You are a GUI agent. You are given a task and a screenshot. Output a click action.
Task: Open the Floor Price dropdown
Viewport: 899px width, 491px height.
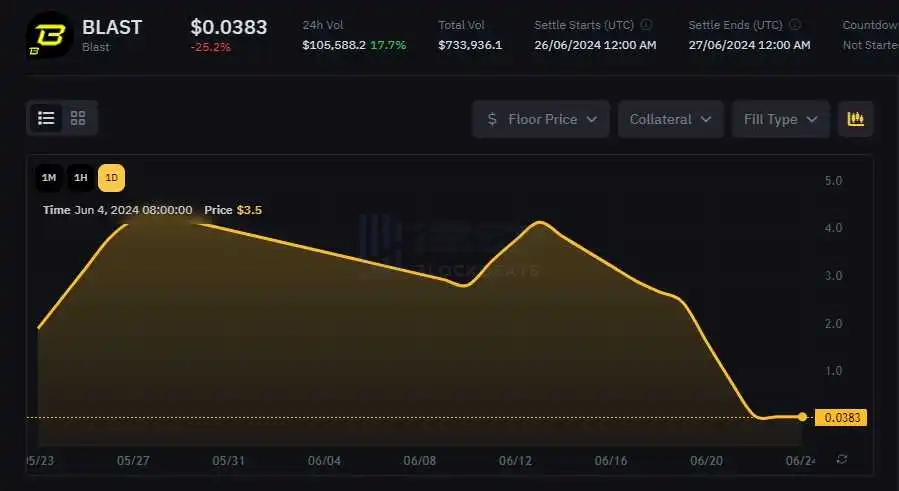click(x=541, y=119)
